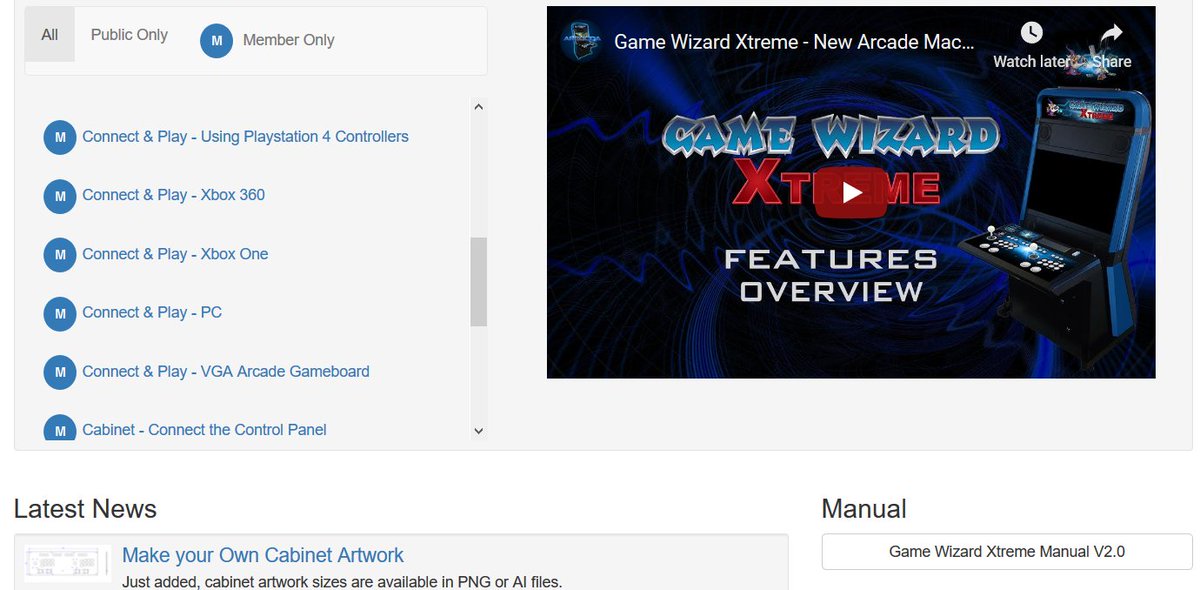
Task: Open Connect & Play - Xbox One link
Action: click(175, 254)
